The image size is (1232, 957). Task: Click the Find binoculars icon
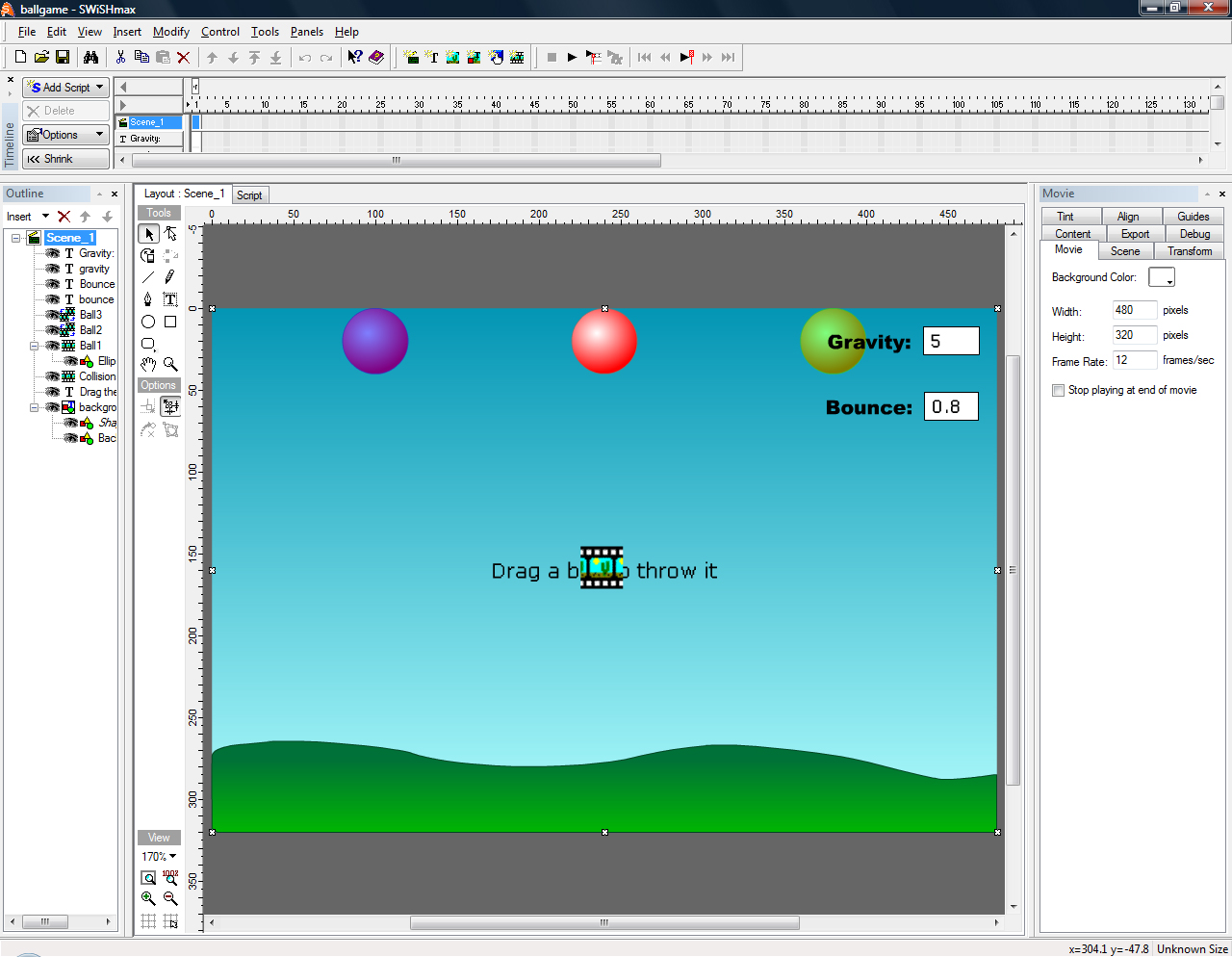(90, 58)
